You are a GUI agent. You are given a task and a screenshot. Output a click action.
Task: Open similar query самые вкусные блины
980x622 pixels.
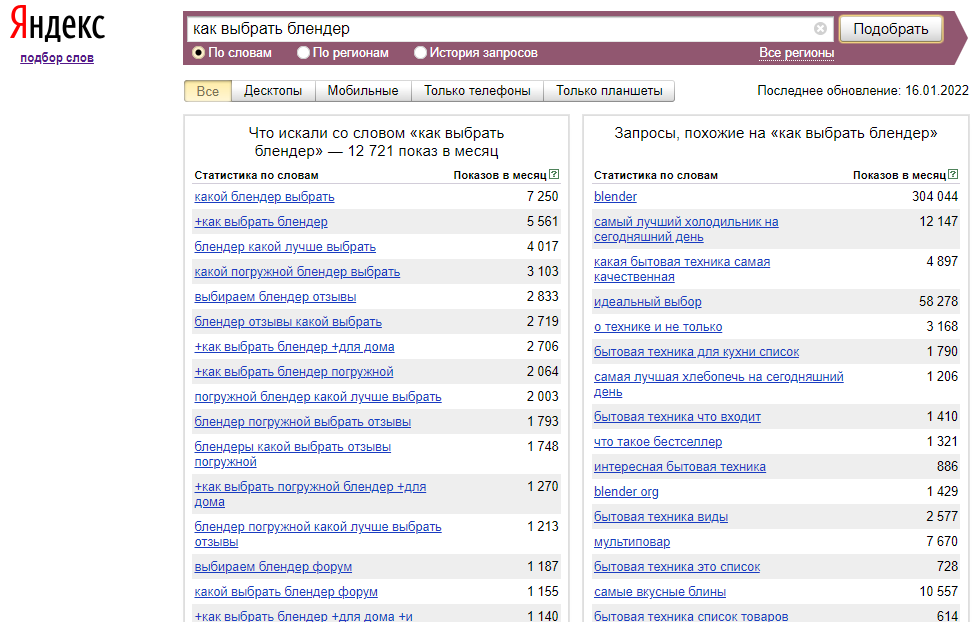660,592
